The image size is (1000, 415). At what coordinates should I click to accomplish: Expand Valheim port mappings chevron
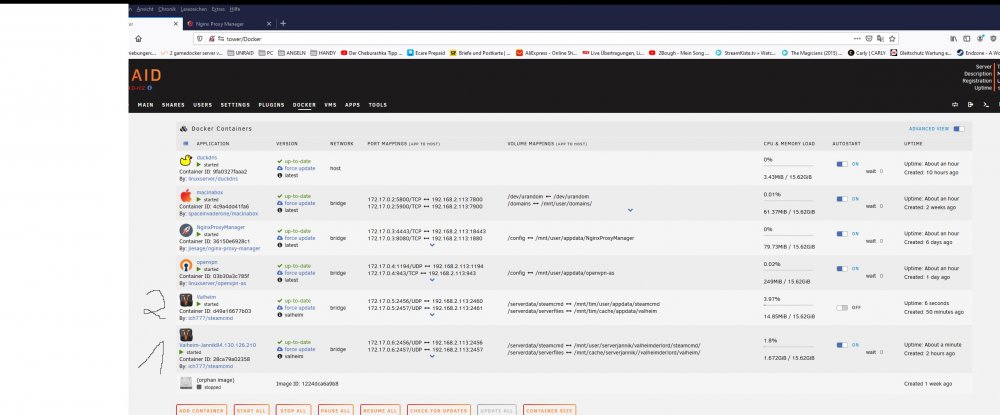432,314
